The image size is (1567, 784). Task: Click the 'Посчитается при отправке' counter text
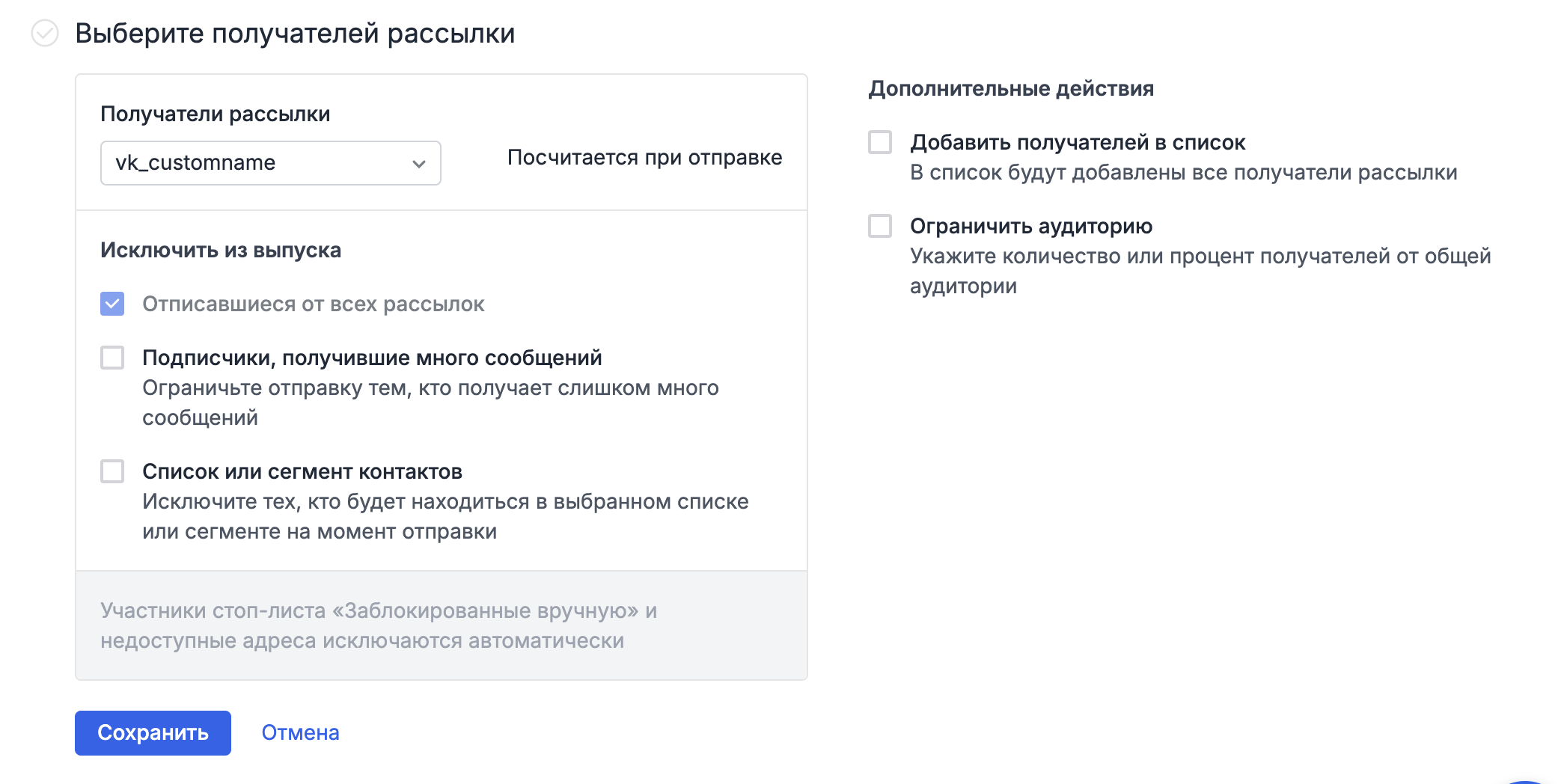pos(644,158)
